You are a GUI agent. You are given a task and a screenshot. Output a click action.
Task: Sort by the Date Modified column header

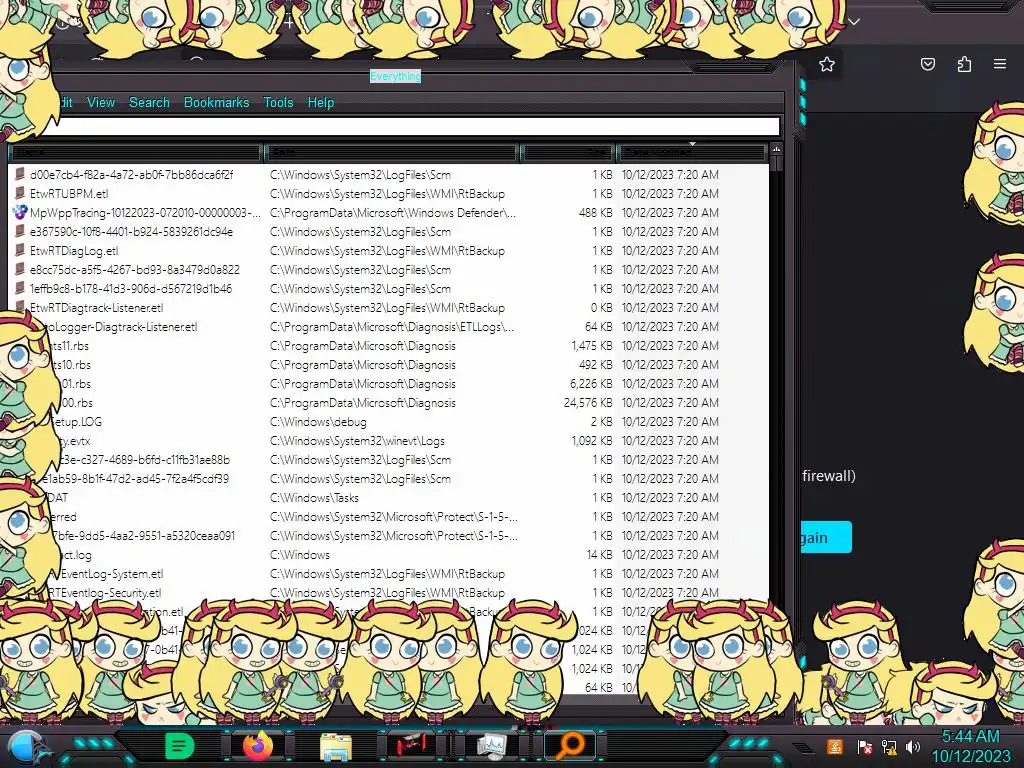pos(691,152)
